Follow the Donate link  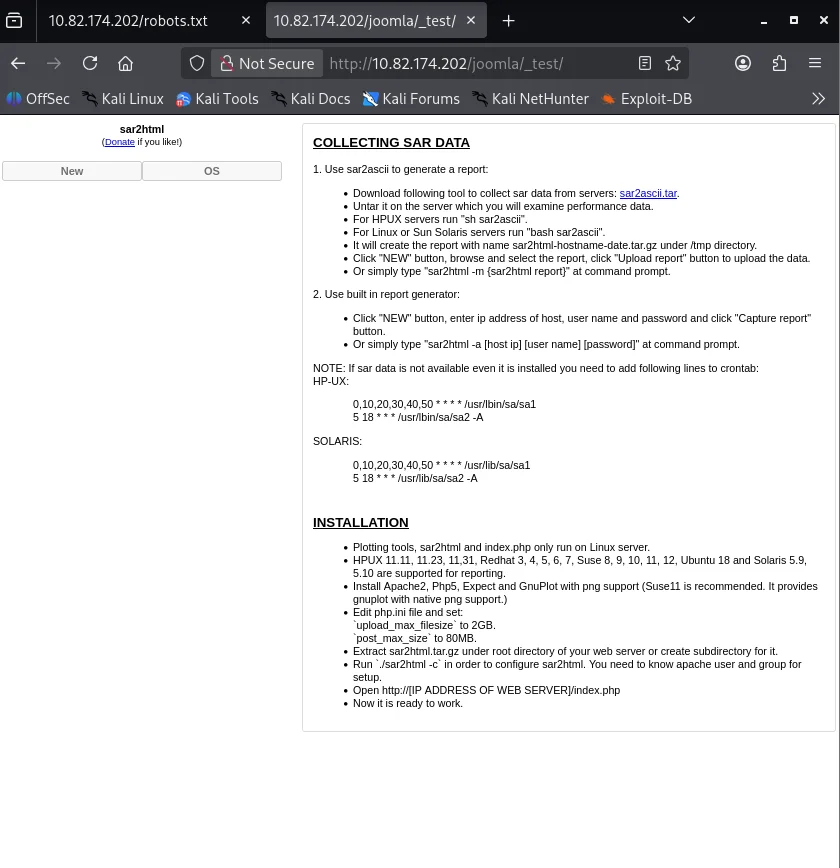click(119, 142)
